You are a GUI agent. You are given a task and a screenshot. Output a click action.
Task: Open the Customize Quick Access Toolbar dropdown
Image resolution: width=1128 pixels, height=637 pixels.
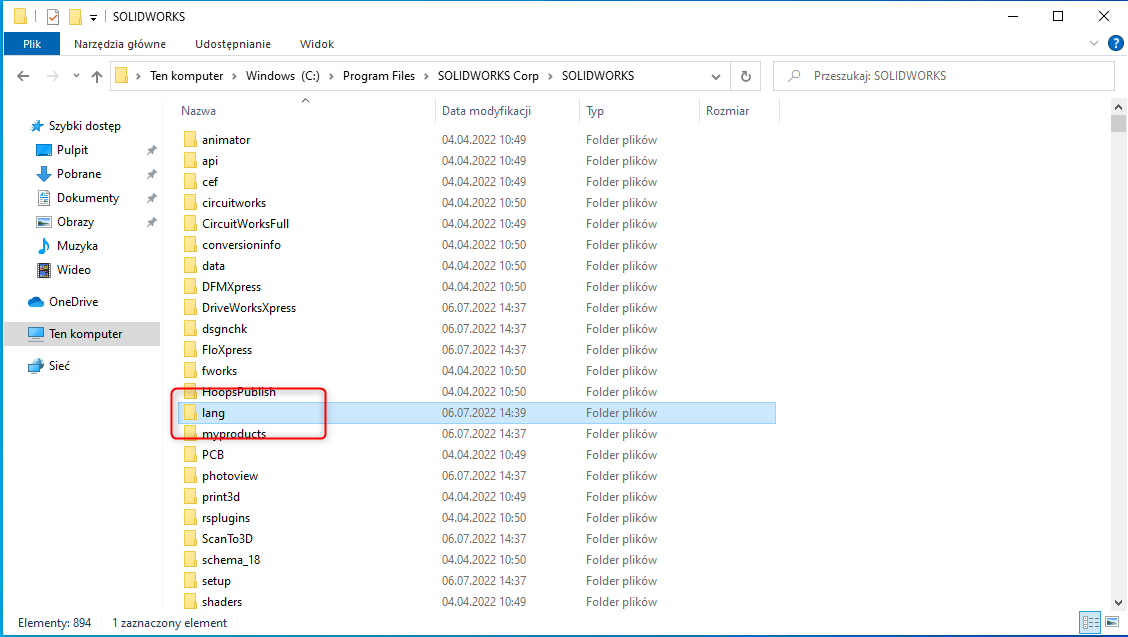[93, 17]
